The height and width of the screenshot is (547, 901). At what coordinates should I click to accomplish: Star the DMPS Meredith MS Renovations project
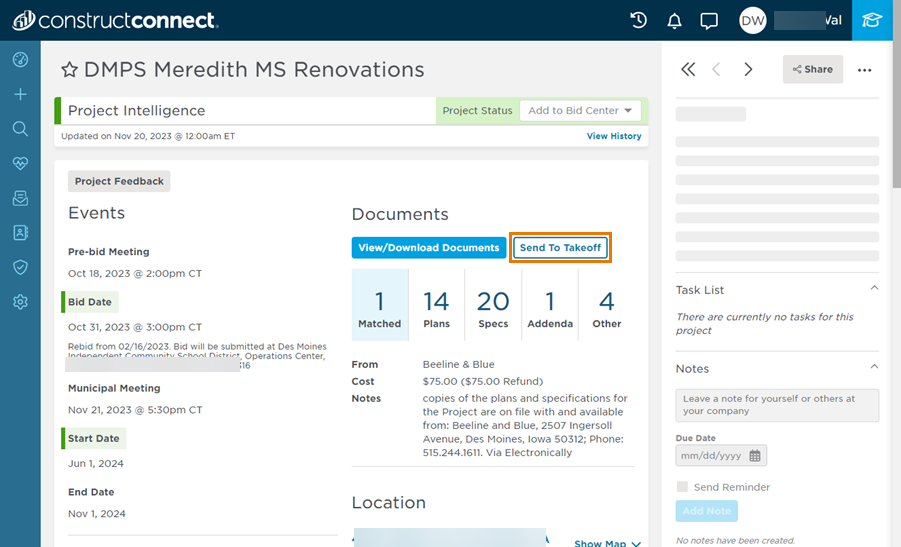click(70, 70)
